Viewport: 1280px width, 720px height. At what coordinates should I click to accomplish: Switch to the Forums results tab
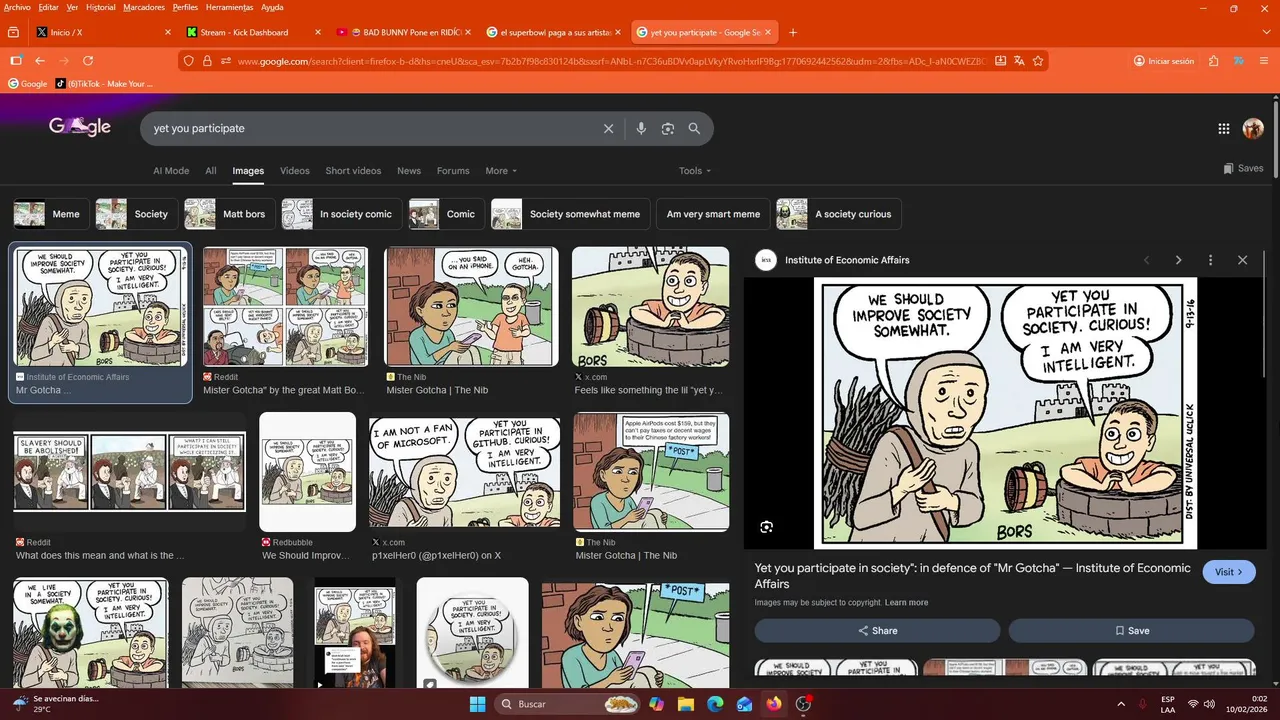(x=453, y=171)
